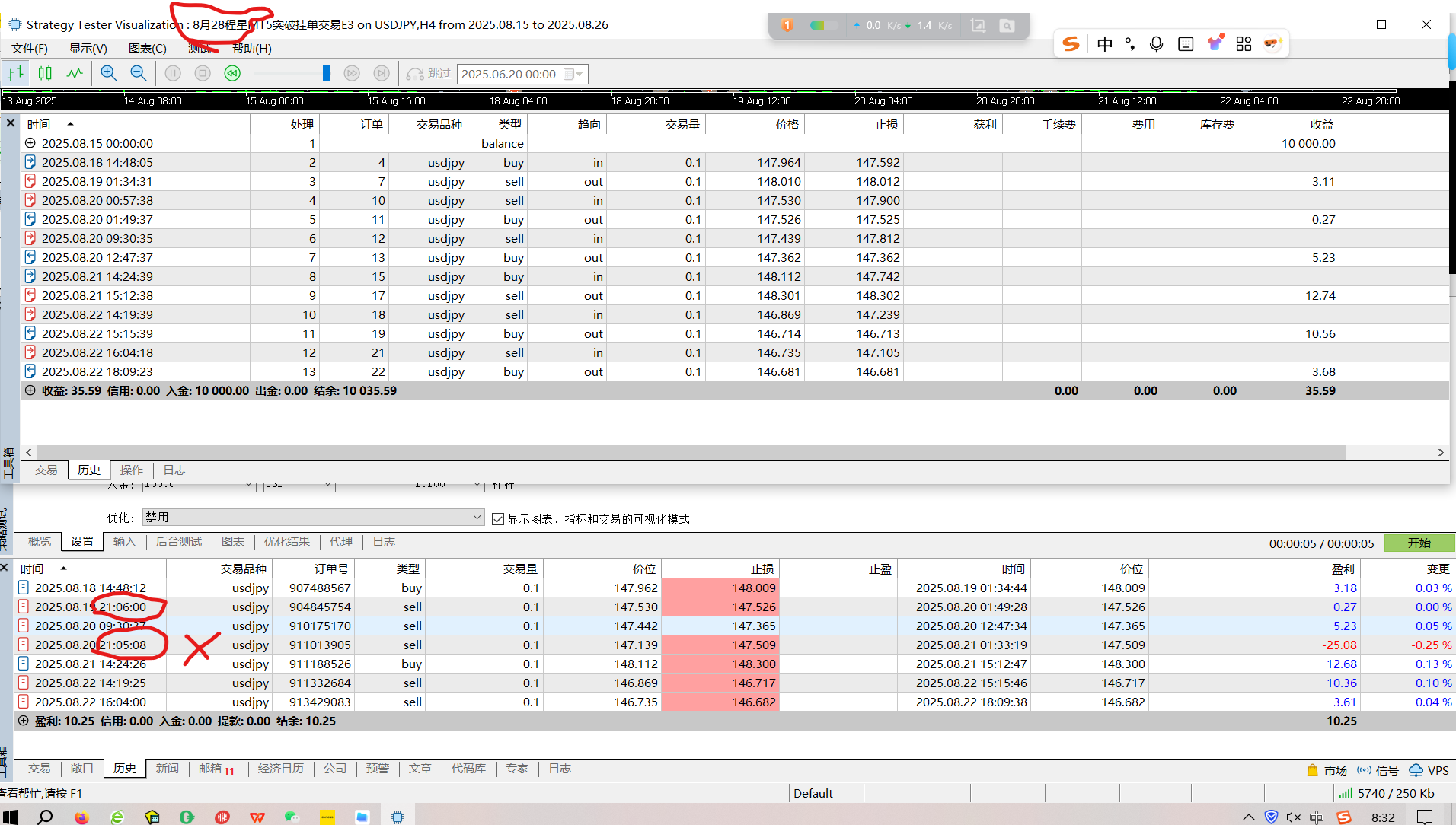Expand the 收益 summary row in history

click(x=30, y=390)
